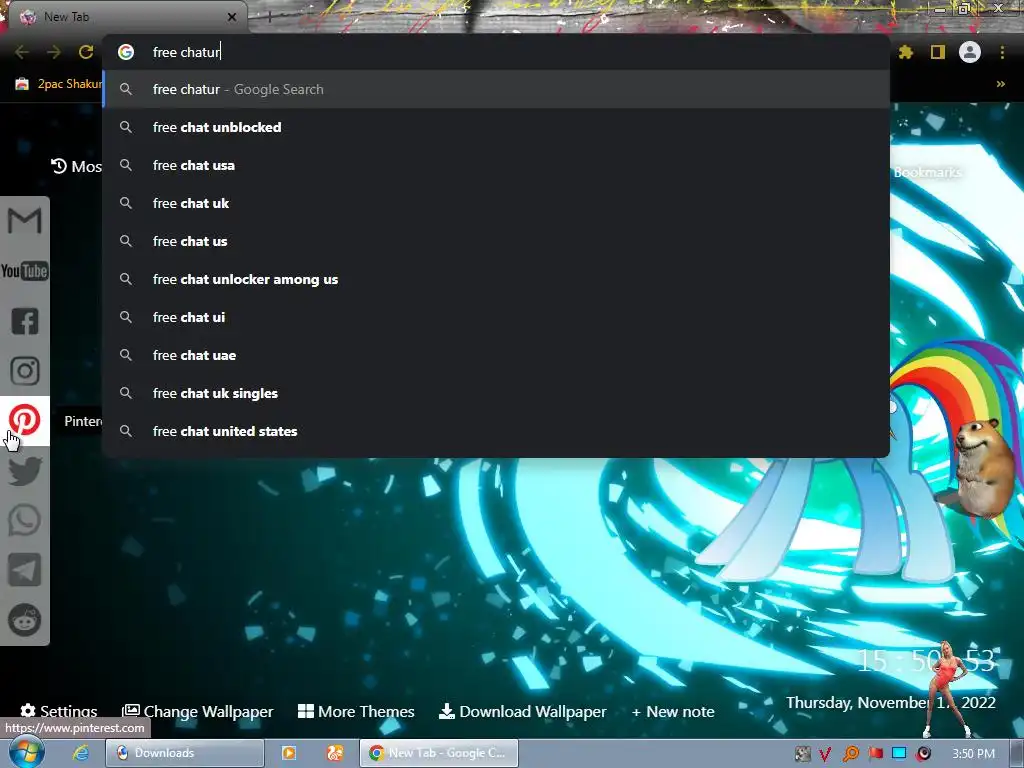Go back using the browser back arrow

pos(22,52)
